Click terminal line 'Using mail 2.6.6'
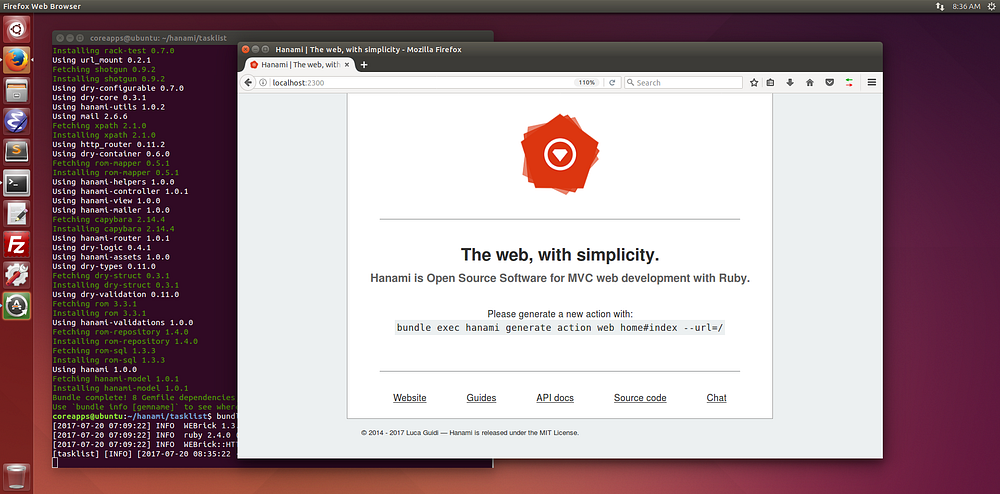Screen dimensions: 1000x494 point(90,117)
